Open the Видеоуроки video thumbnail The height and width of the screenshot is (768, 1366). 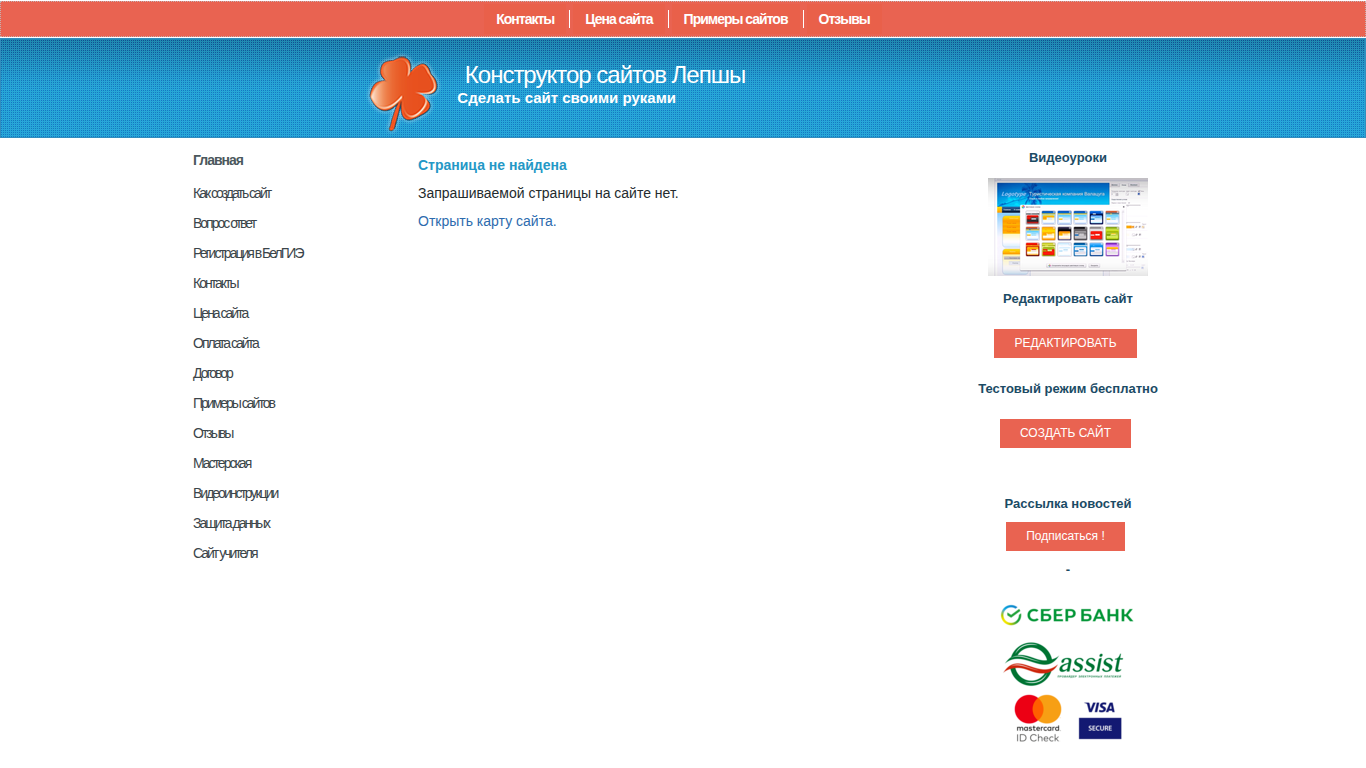[1068, 227]
